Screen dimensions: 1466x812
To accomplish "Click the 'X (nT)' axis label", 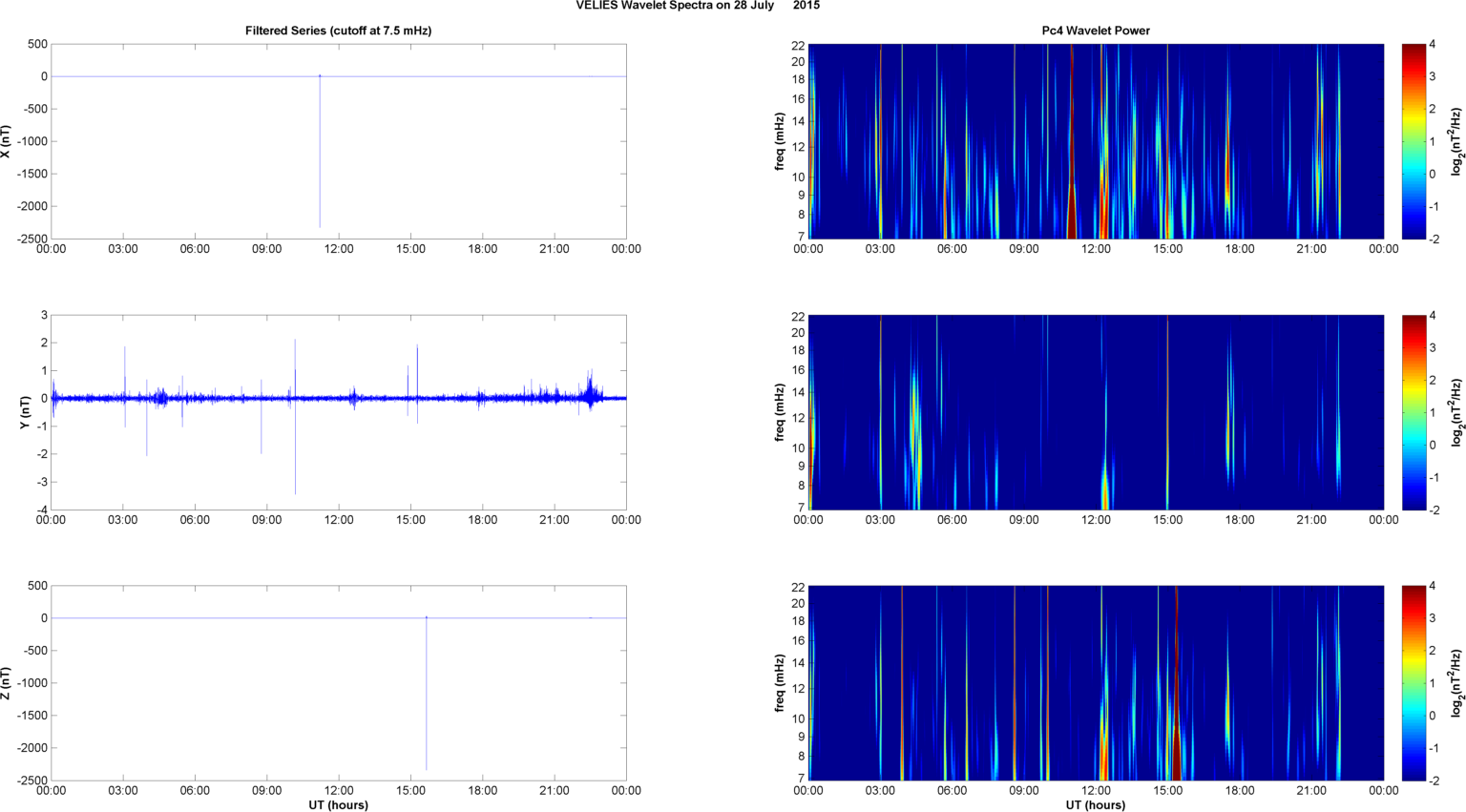I will coord(7,141).
